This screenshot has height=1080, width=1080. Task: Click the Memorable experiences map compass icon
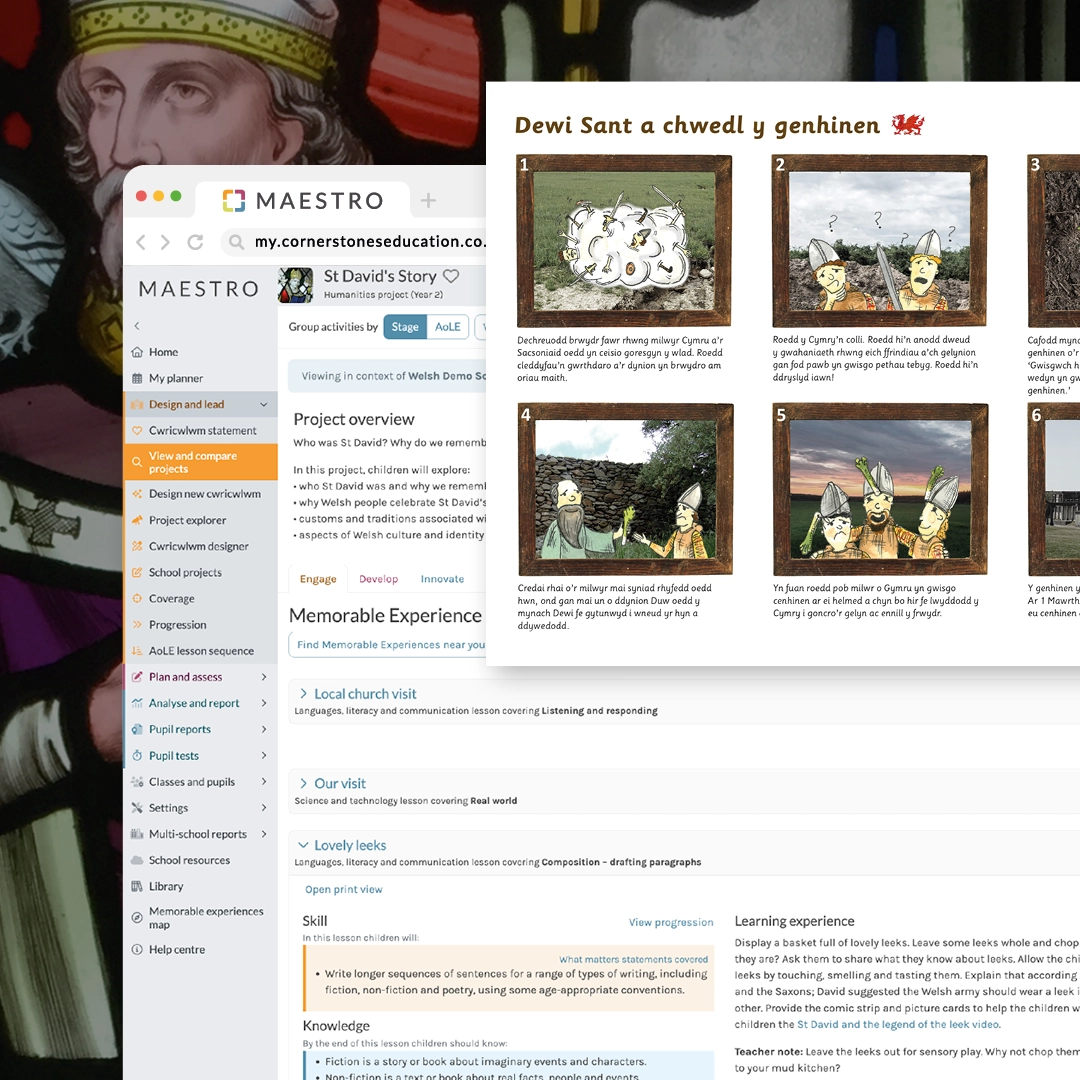point(137,917)
